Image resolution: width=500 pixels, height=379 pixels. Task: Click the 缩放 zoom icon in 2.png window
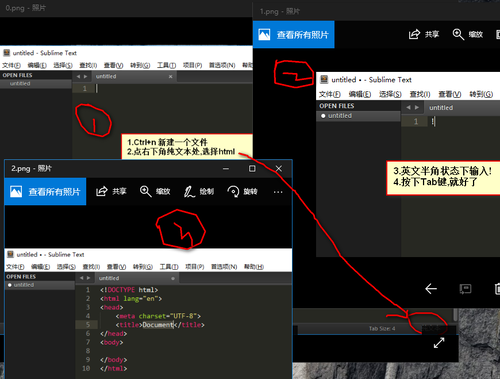pos(145,191)
